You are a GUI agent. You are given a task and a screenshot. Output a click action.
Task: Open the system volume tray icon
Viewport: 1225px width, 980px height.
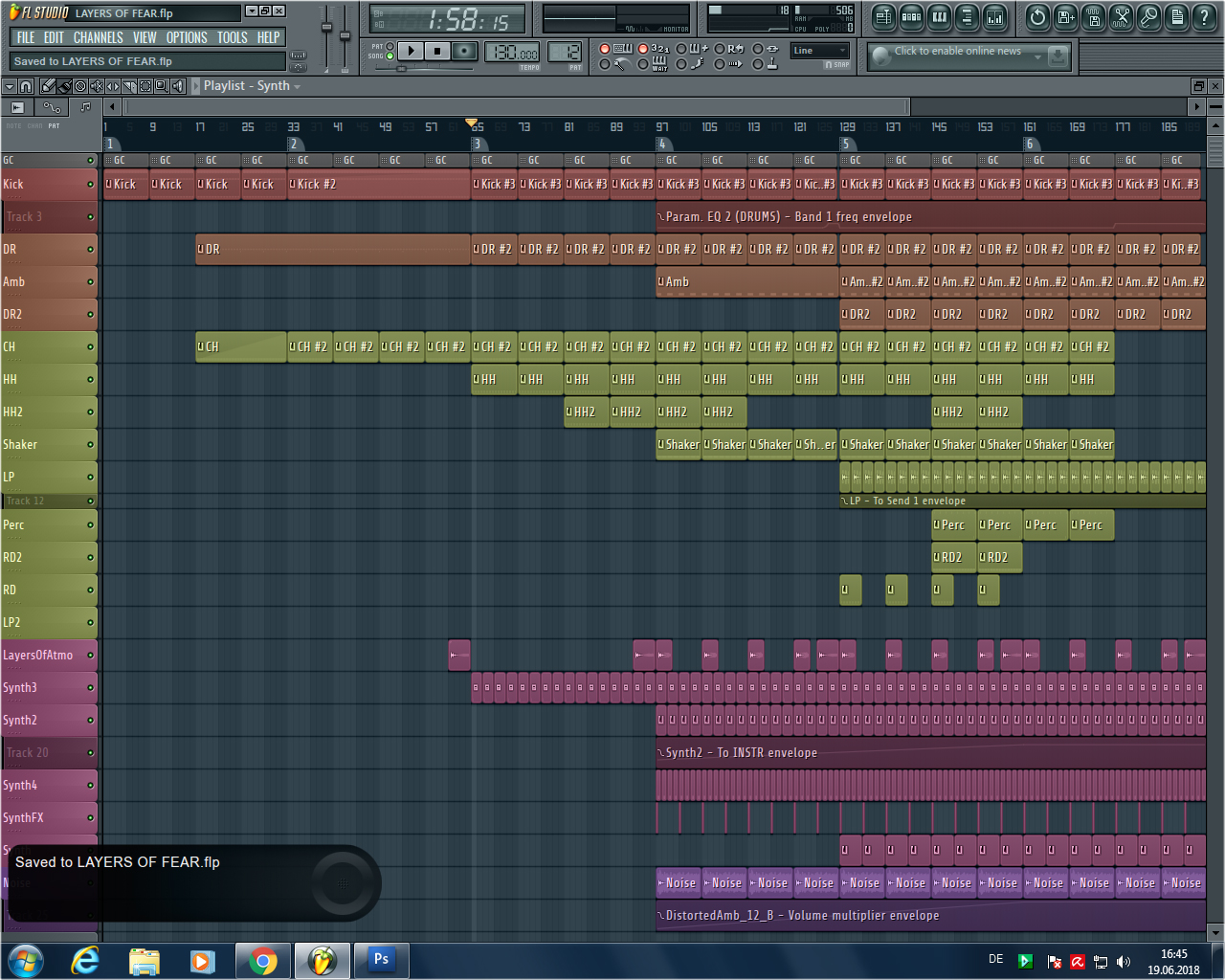pos(1124,962)
